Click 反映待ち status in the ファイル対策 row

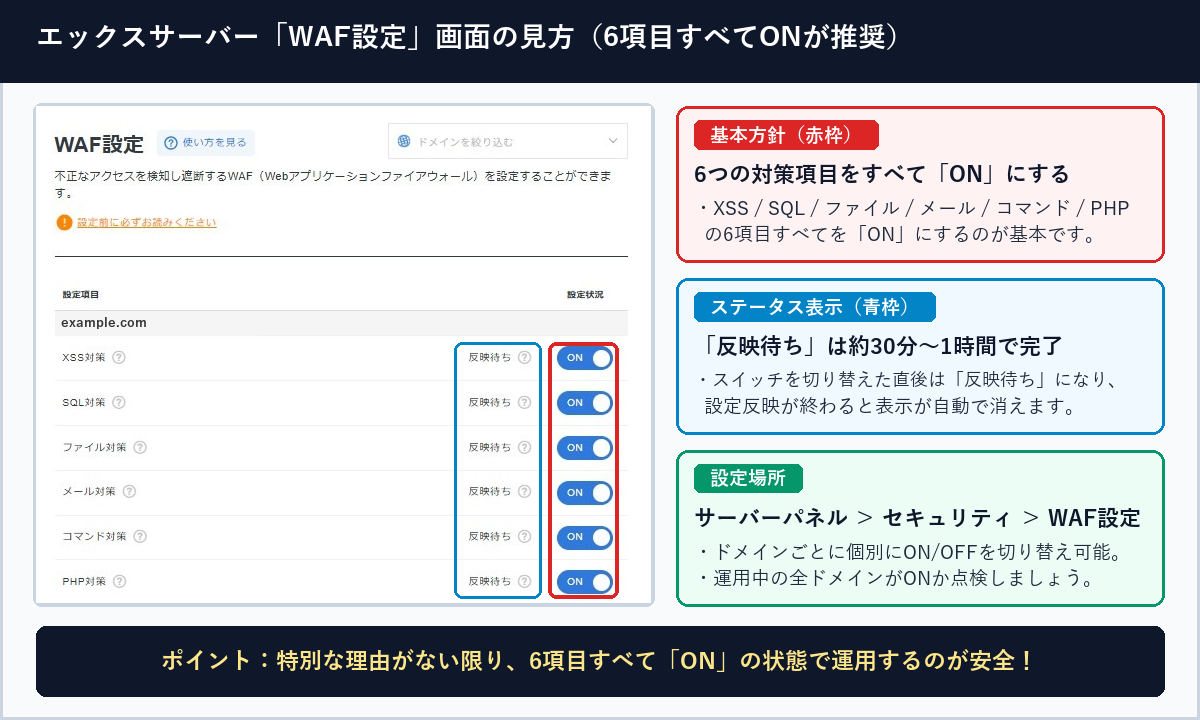click(x=490, y=448)
